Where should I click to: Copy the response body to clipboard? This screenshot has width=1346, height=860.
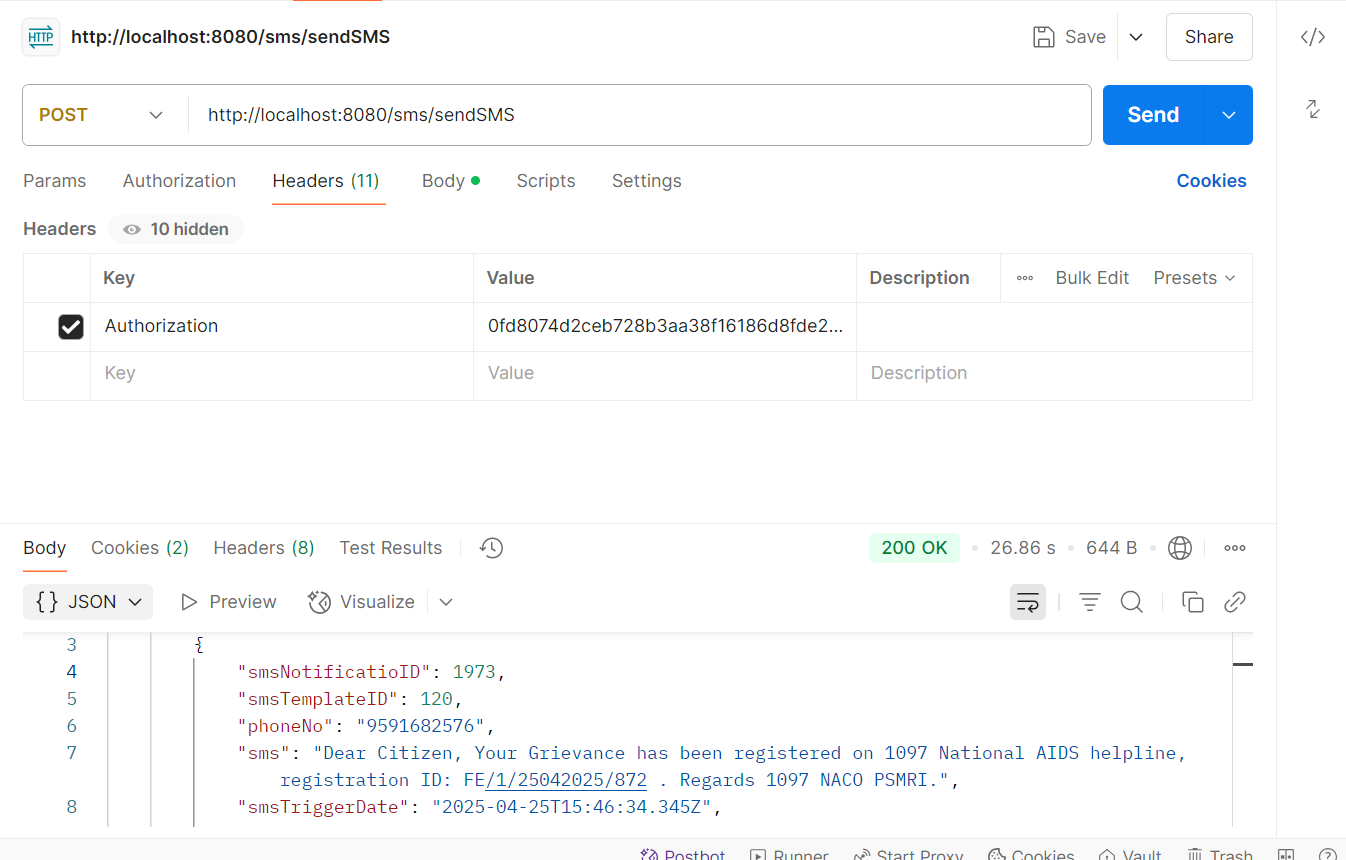pos(1192,602)
